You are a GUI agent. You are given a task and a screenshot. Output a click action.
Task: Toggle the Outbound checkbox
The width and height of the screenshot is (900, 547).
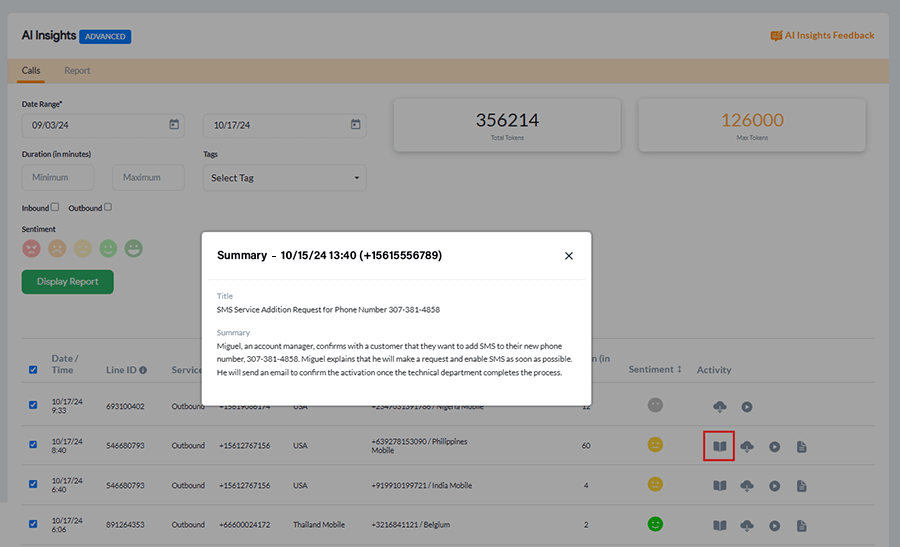click(x=108, y=207)
